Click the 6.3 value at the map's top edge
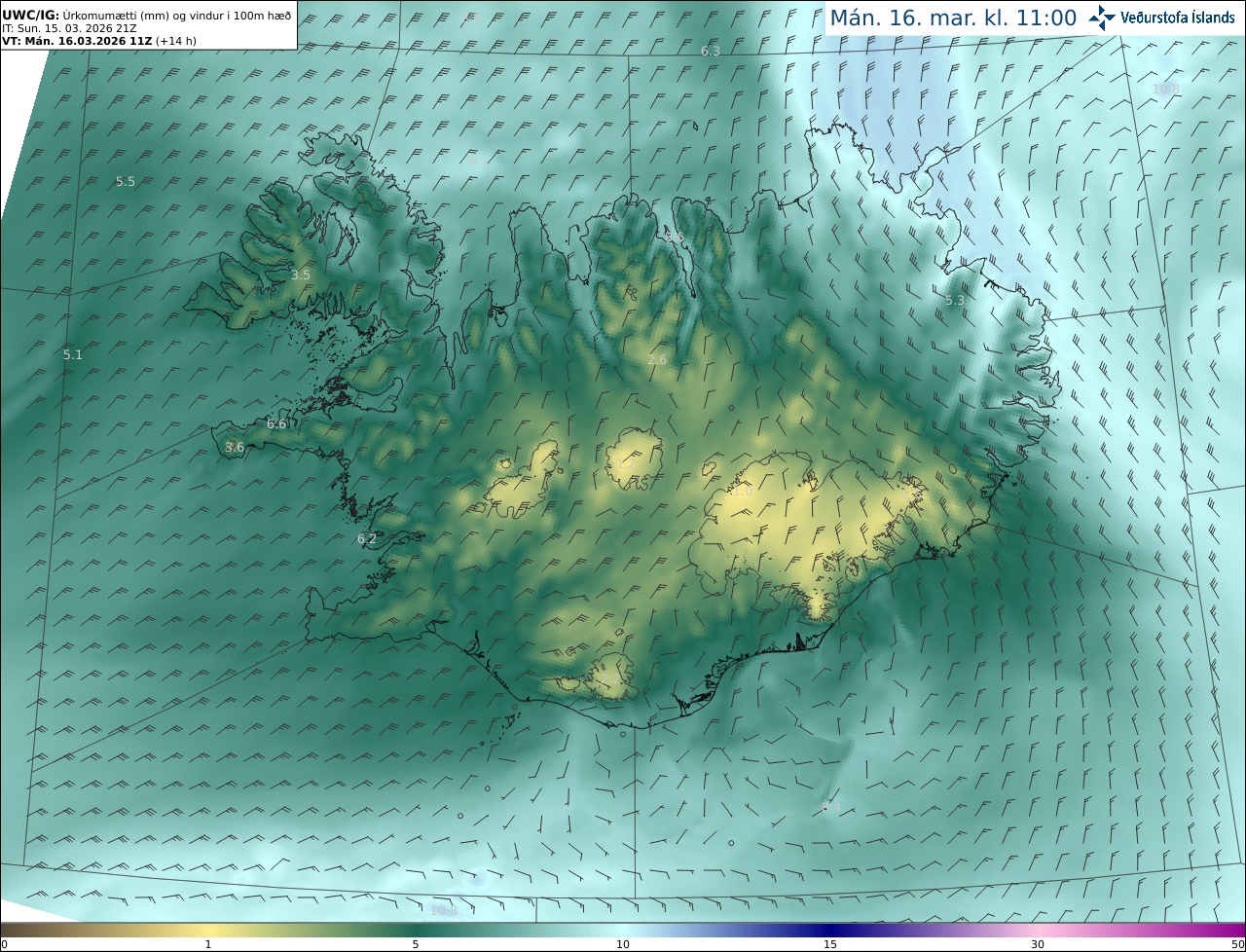1246x952 pixels. point(711,51)
